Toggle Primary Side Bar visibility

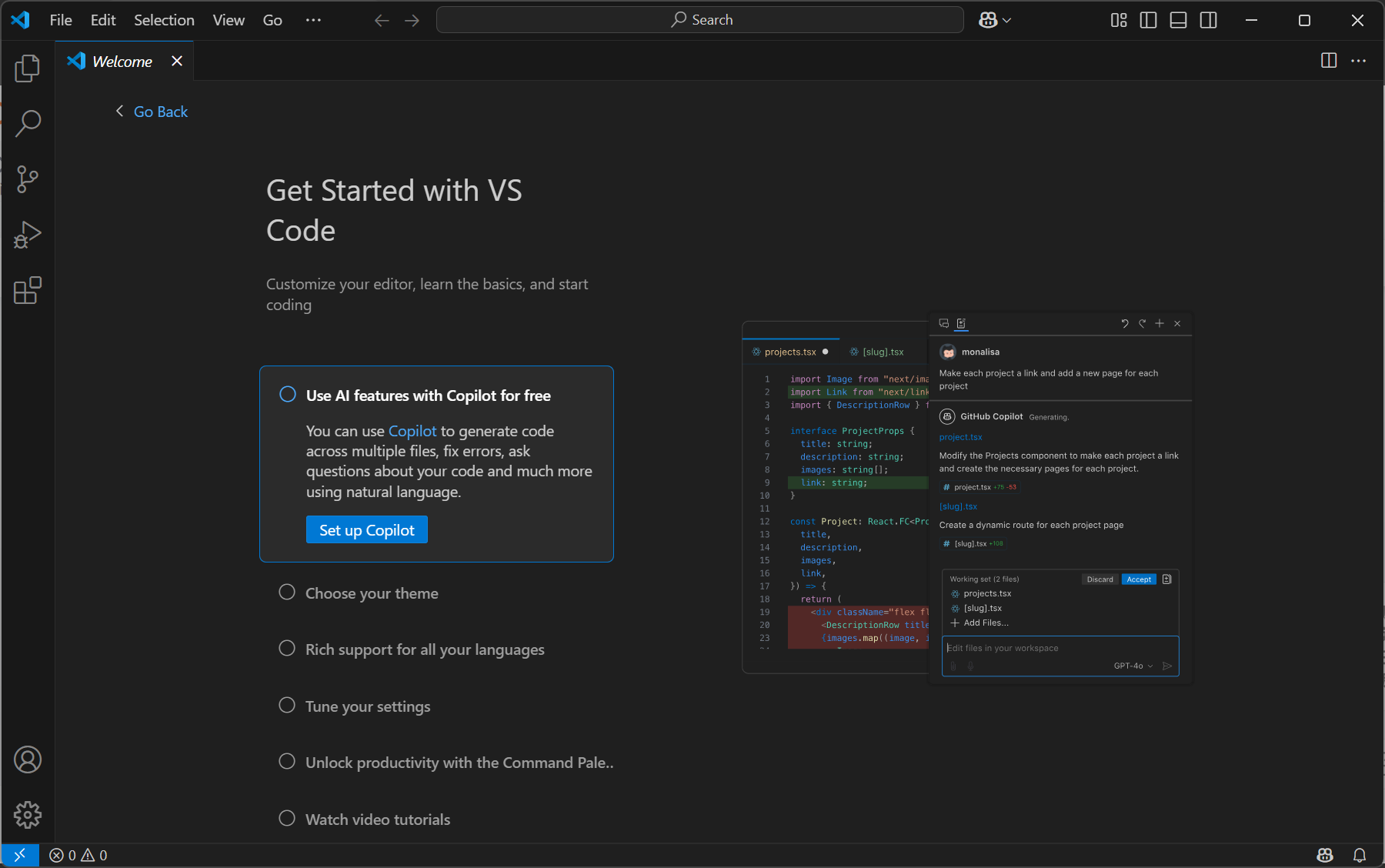(1148, 20)
